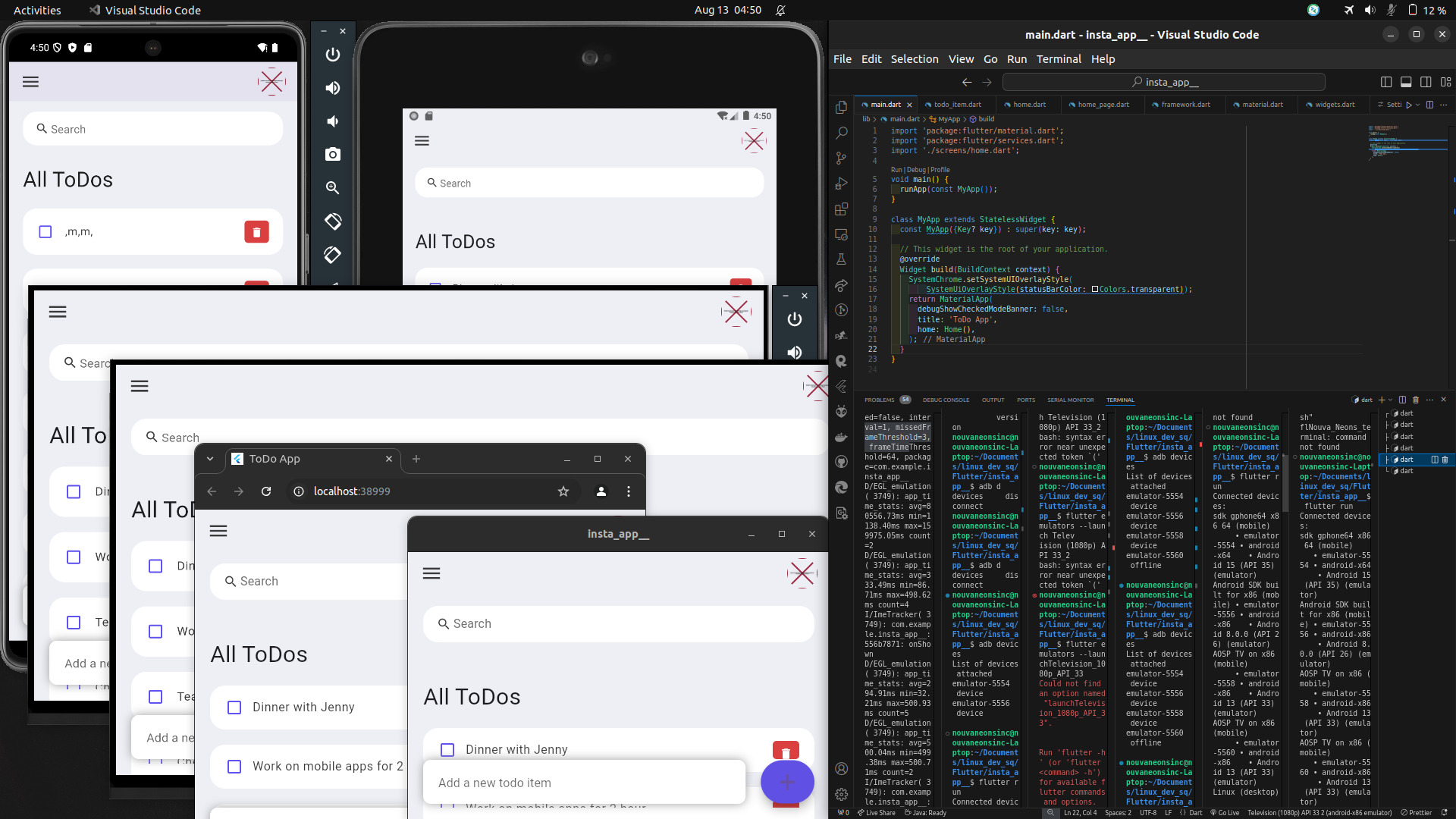Open the Terminal menu in menu bar

pos(1058,59)
